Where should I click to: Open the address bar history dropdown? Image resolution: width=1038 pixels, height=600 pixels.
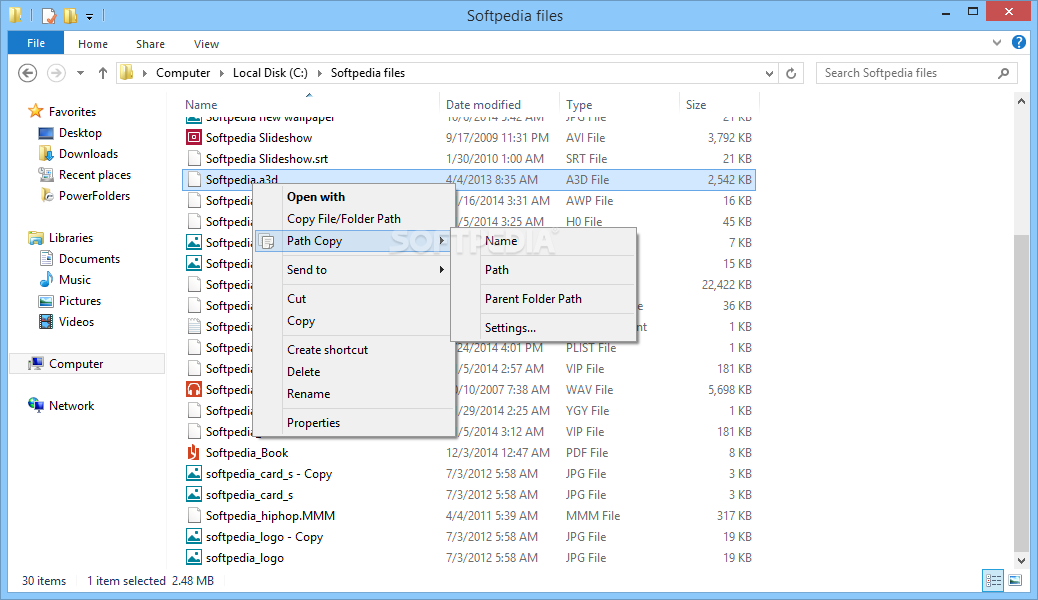click(769, 74)
